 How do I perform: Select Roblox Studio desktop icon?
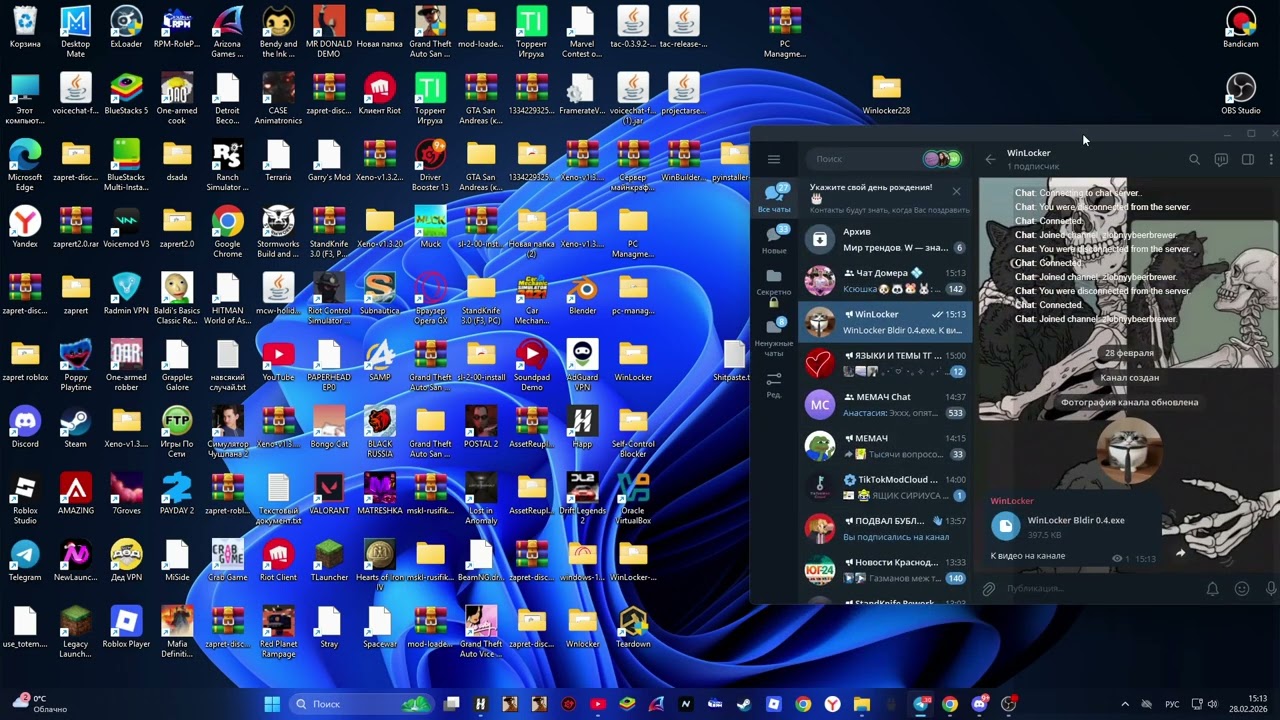point(25,499)
